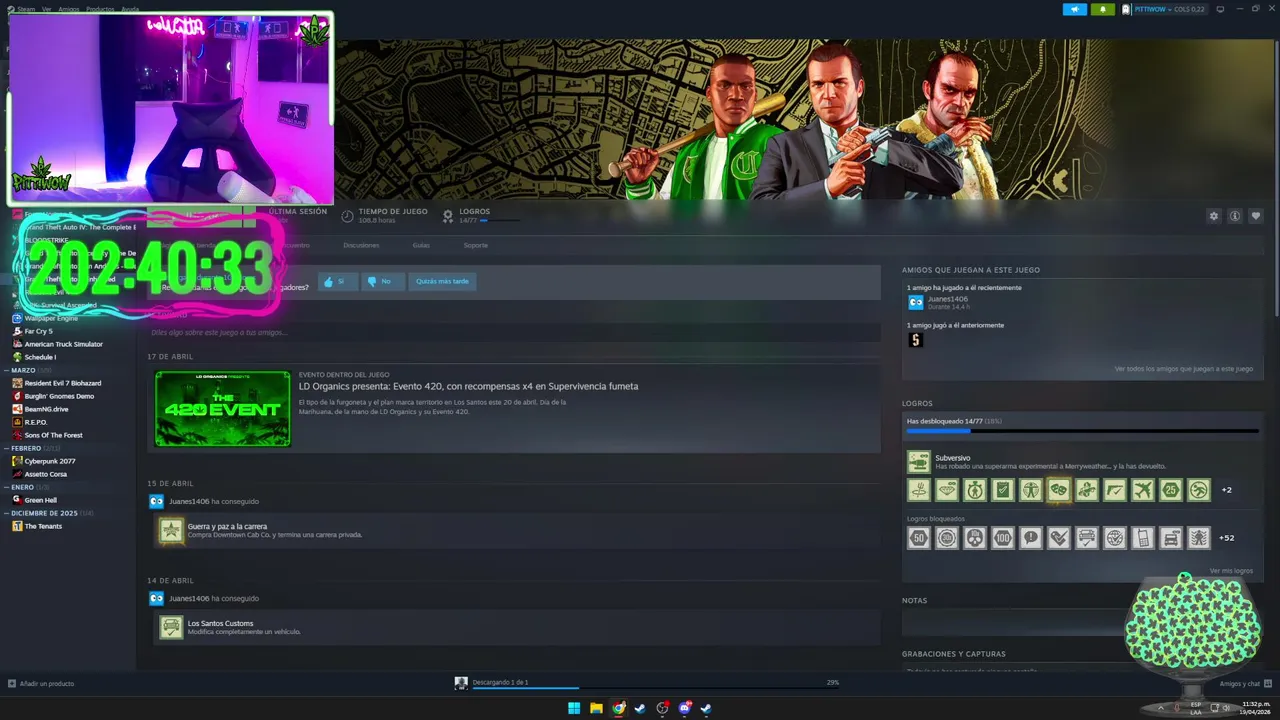
Task: Select Resident Evil 7 Biohazard in library
Action: point(62,383)
